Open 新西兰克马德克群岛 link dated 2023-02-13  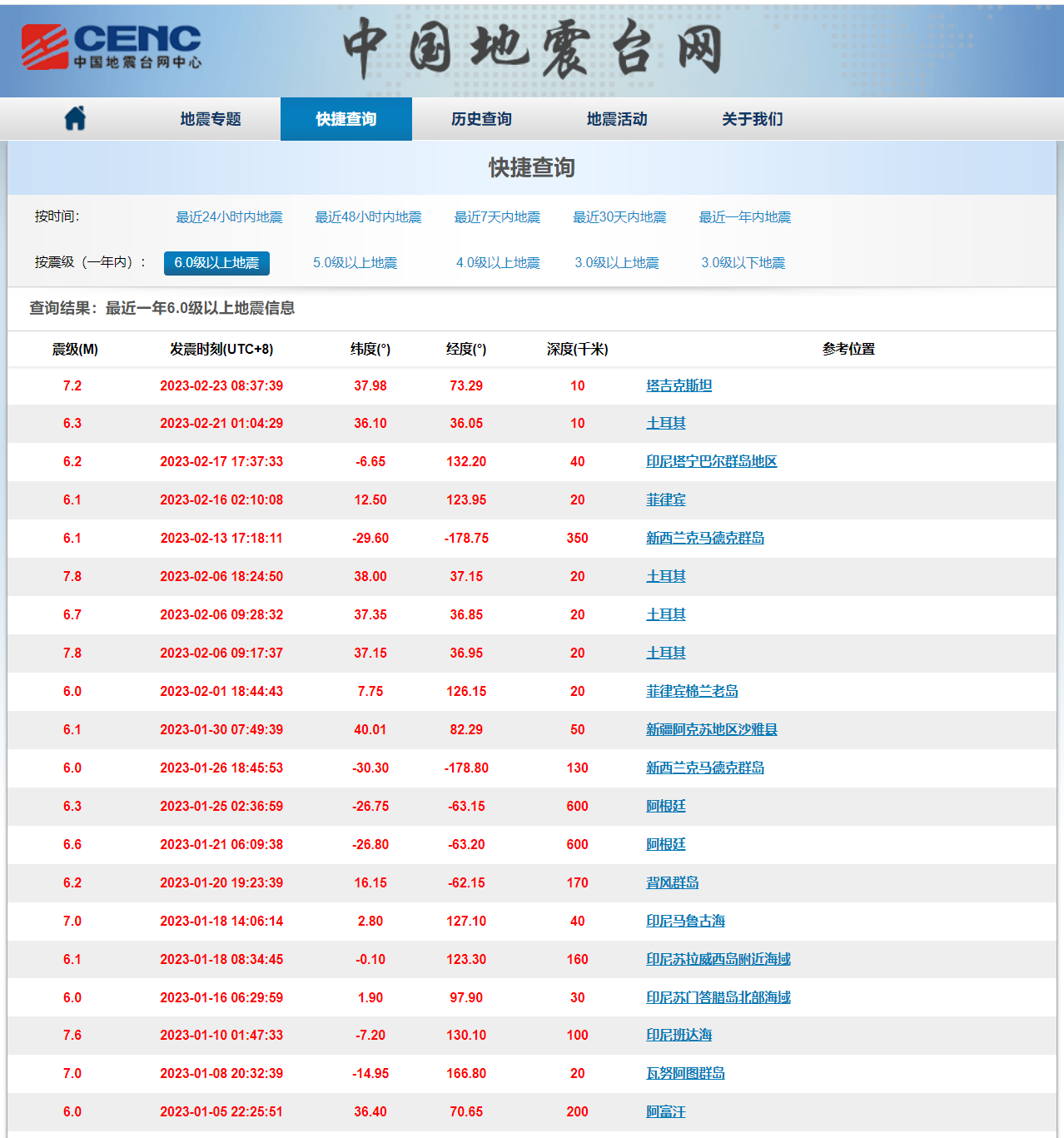705,538
